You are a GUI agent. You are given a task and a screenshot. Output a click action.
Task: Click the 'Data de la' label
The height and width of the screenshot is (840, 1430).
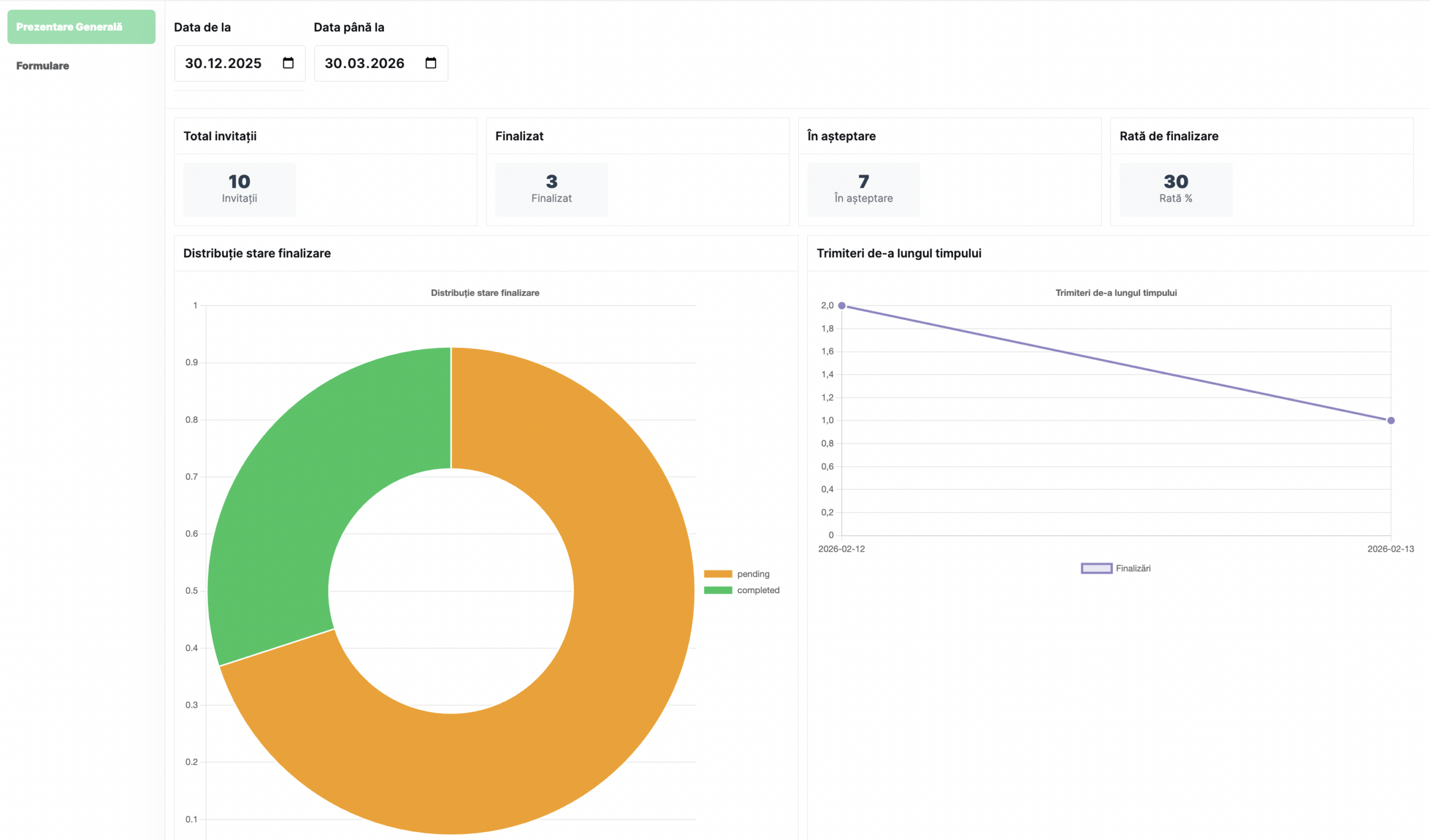coord(203,27)
